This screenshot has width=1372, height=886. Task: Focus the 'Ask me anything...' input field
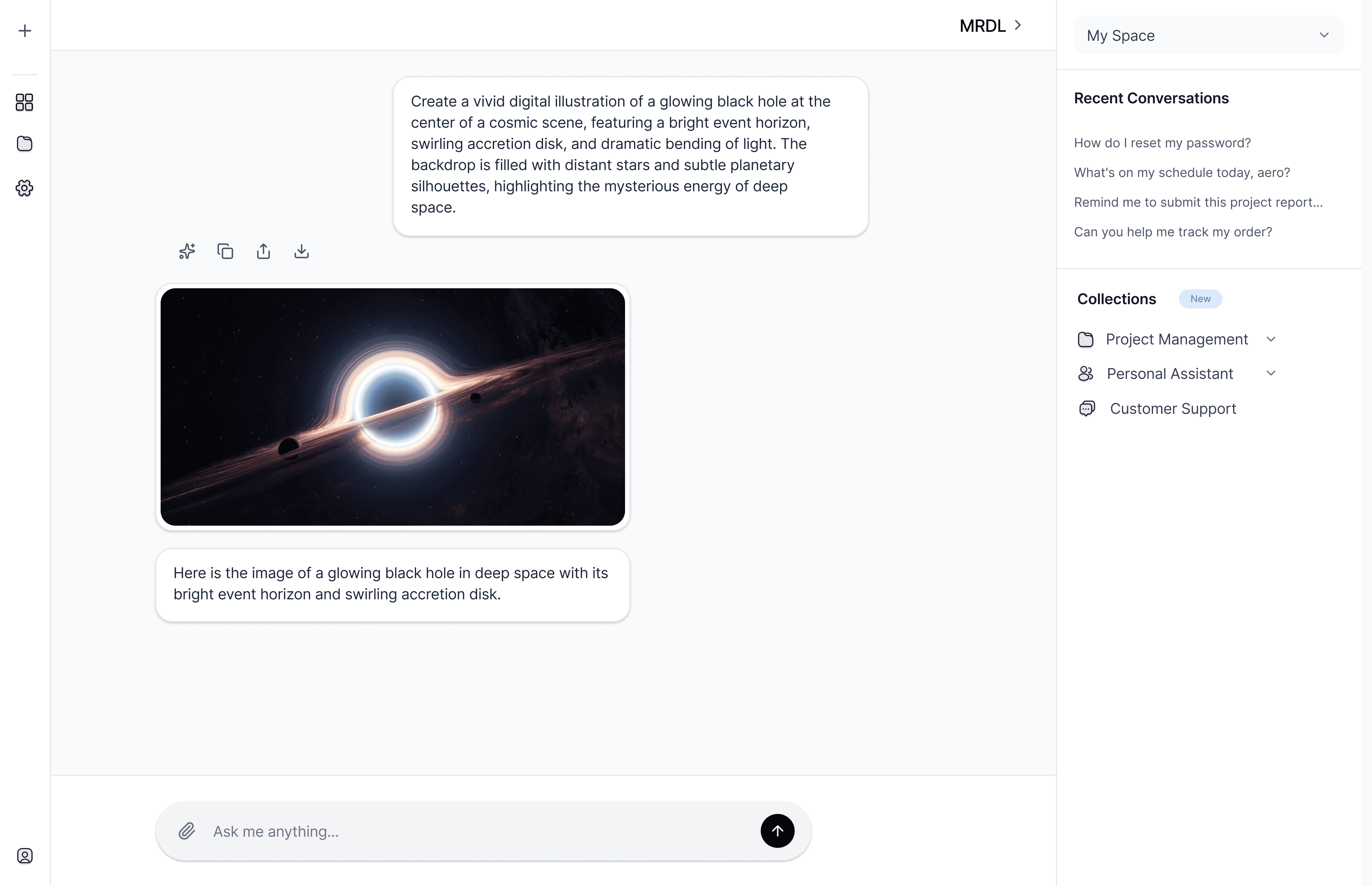(478, 831)
